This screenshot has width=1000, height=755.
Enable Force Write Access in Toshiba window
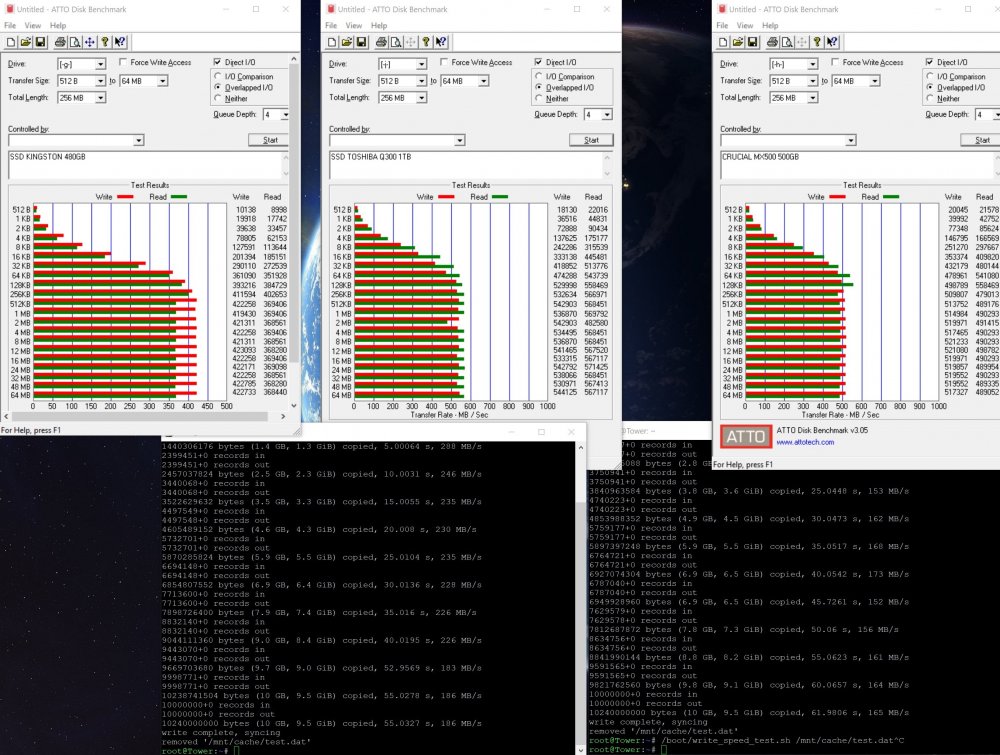click(444, 62)
